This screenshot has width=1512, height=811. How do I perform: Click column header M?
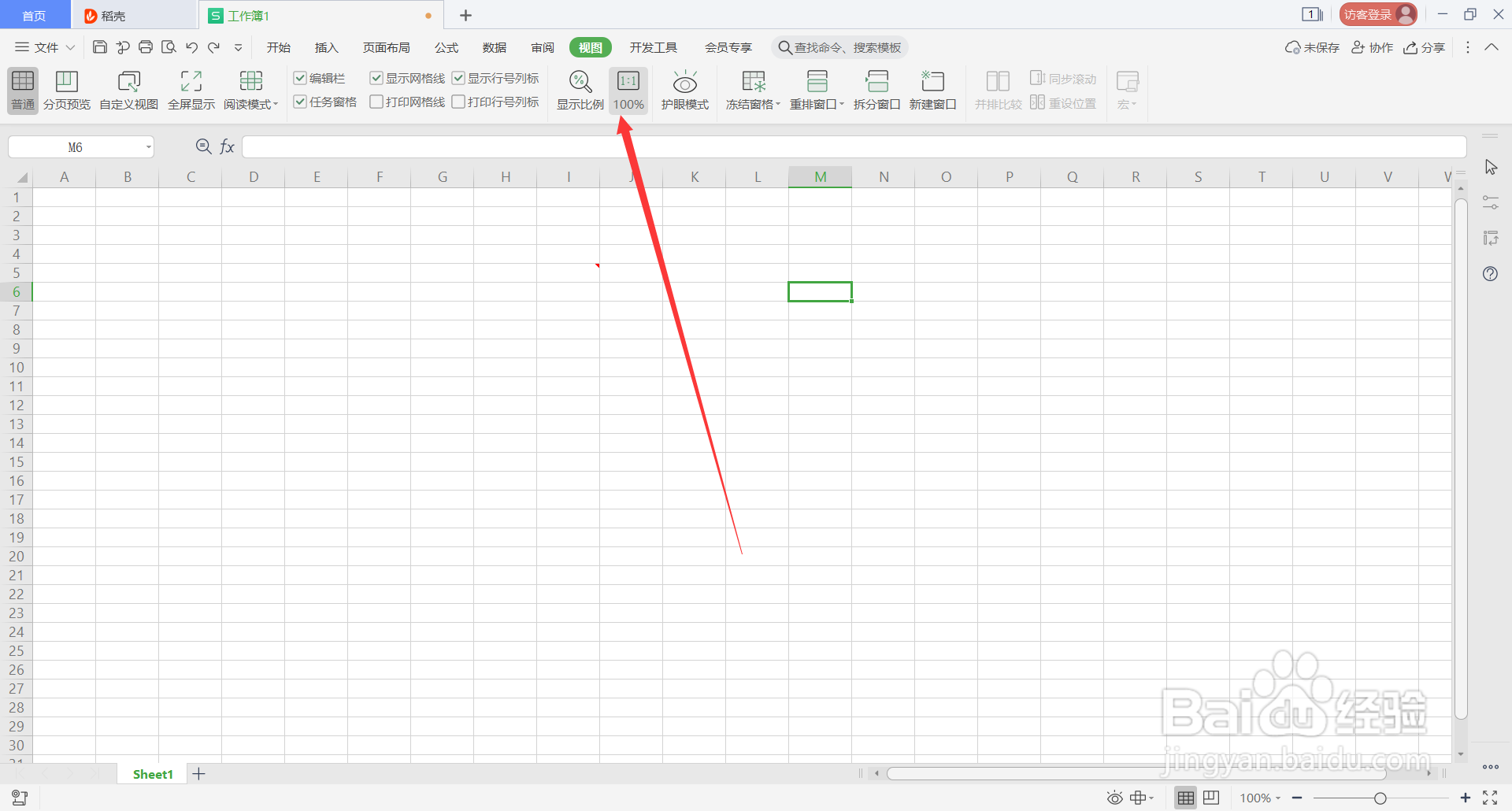click(x=820, y=177)
